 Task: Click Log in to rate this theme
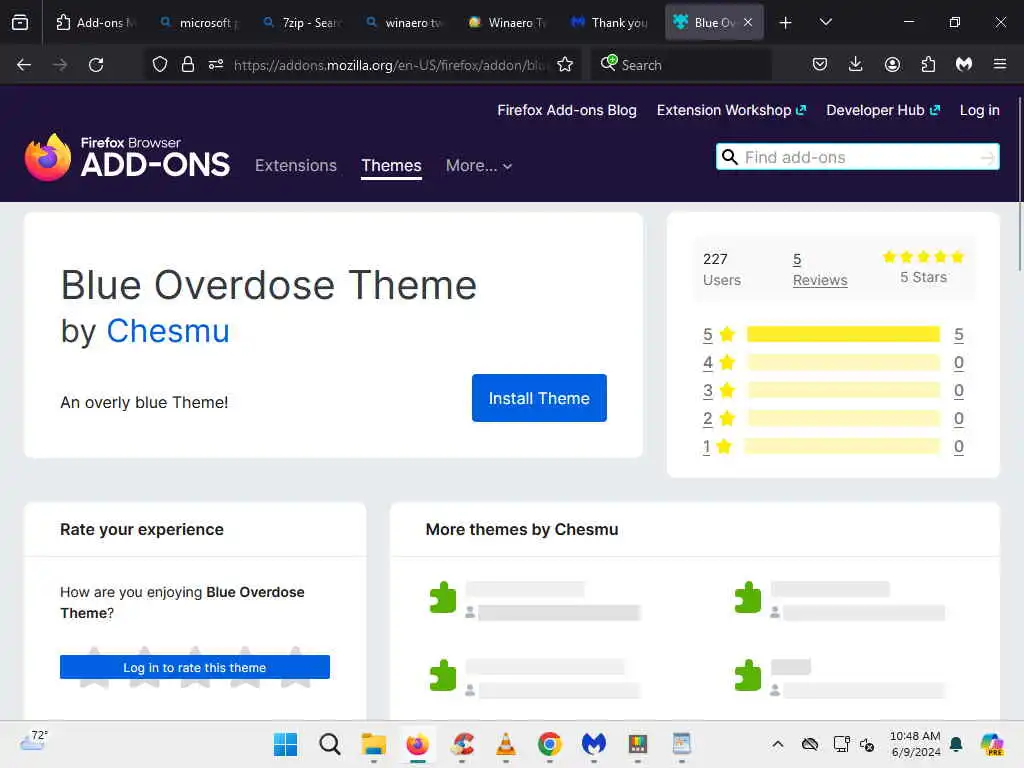click(195, 667)
